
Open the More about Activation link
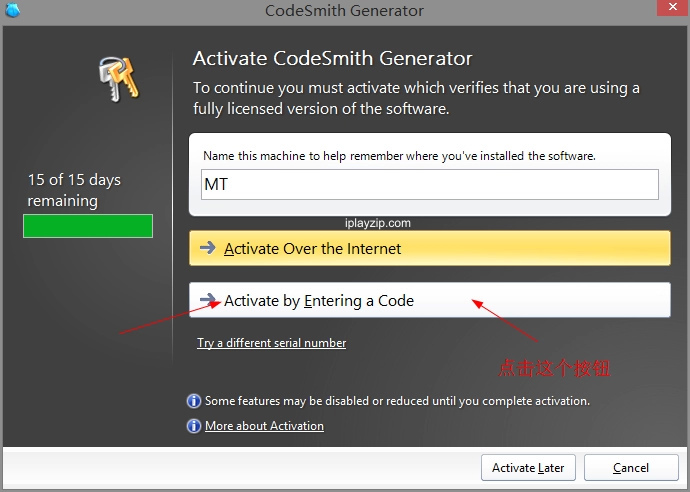264,426
